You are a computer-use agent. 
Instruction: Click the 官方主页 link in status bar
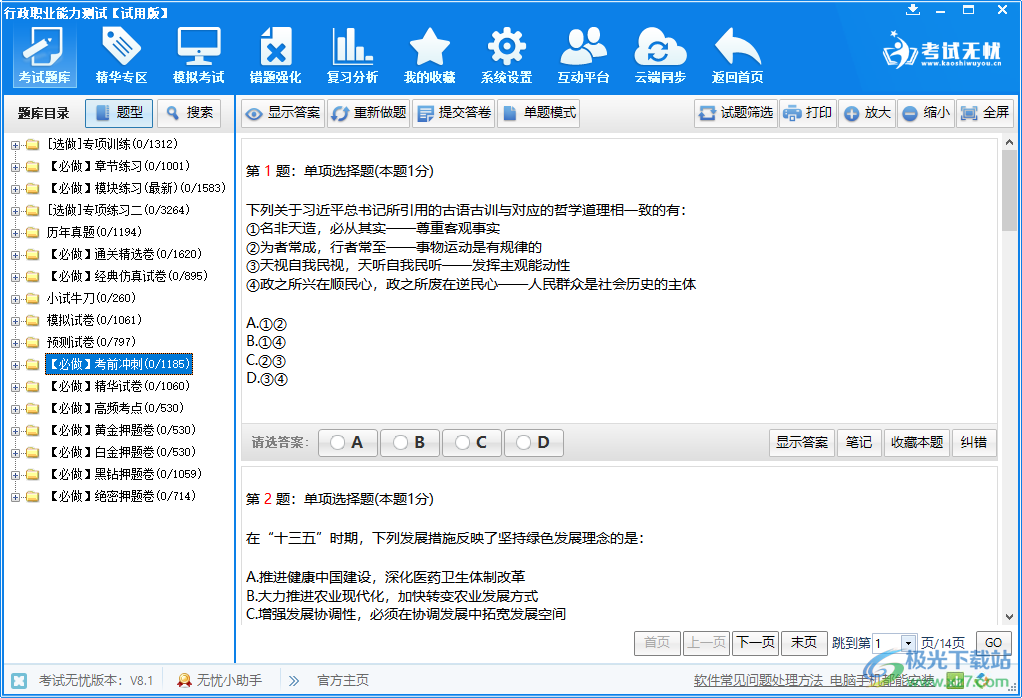coord(342,680)
